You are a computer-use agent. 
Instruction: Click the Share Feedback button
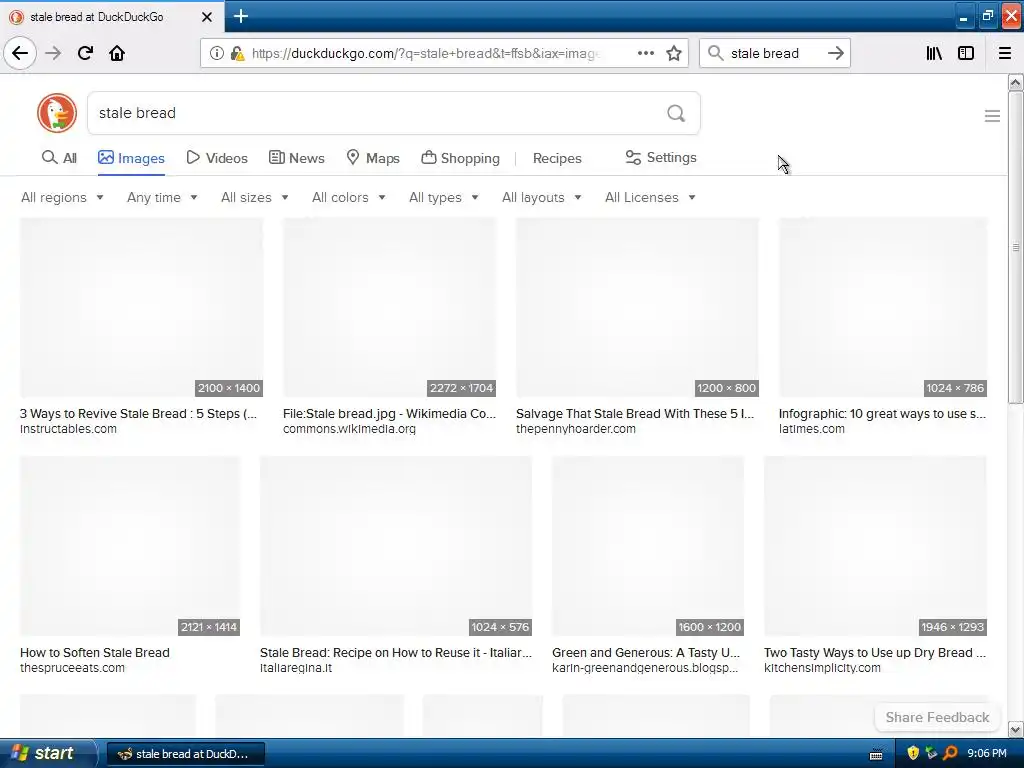point(937,717)
